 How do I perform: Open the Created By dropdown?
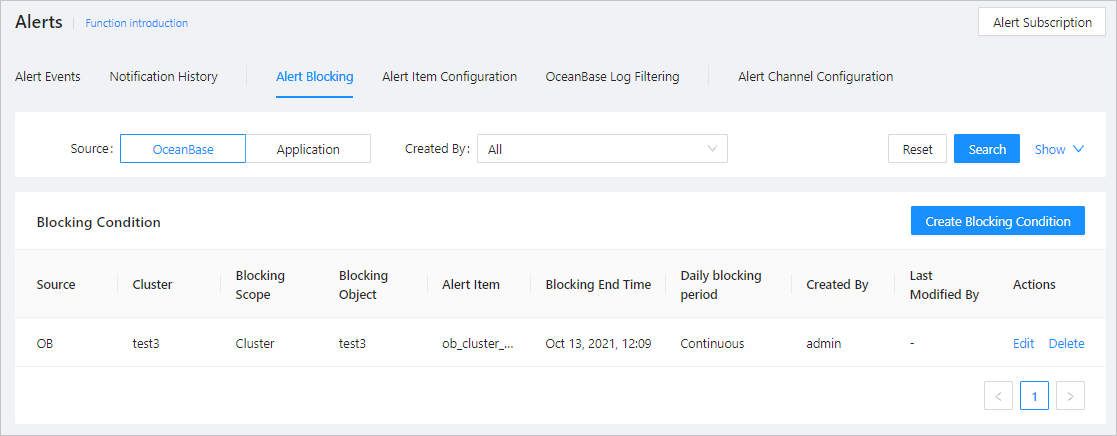click(x=602, y=149)
